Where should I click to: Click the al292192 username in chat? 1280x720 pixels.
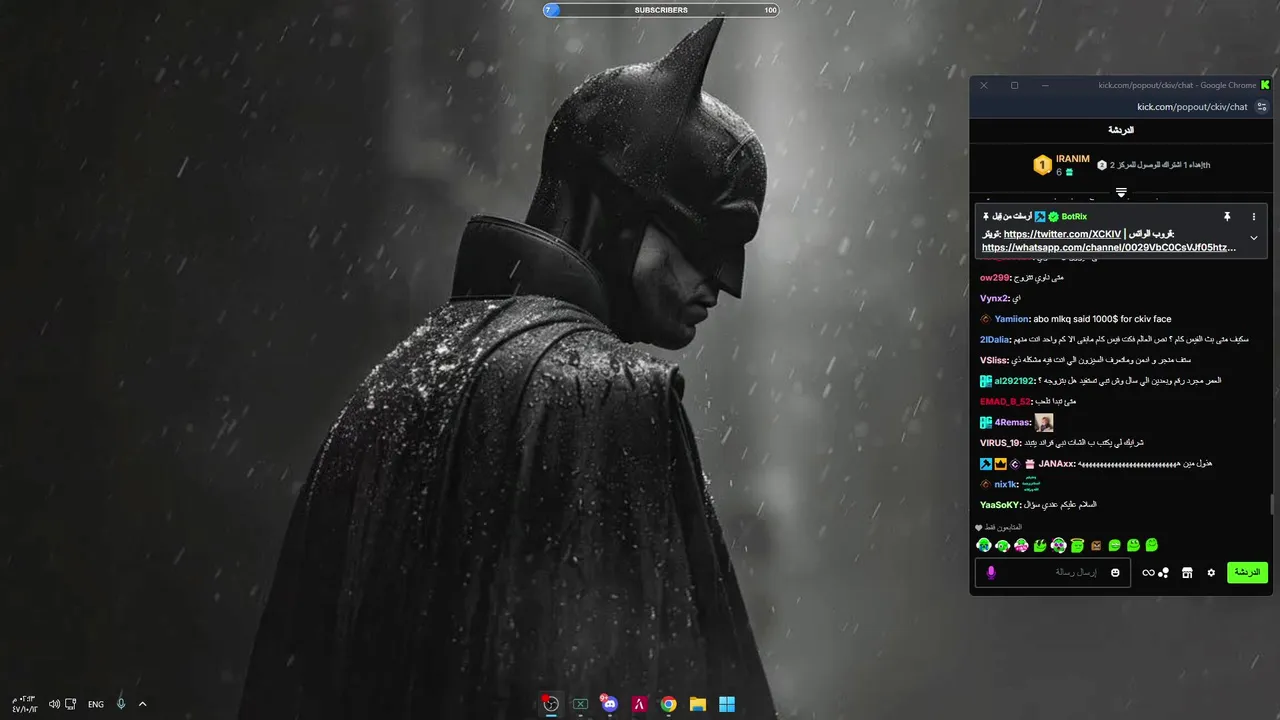click(1016, 381)
